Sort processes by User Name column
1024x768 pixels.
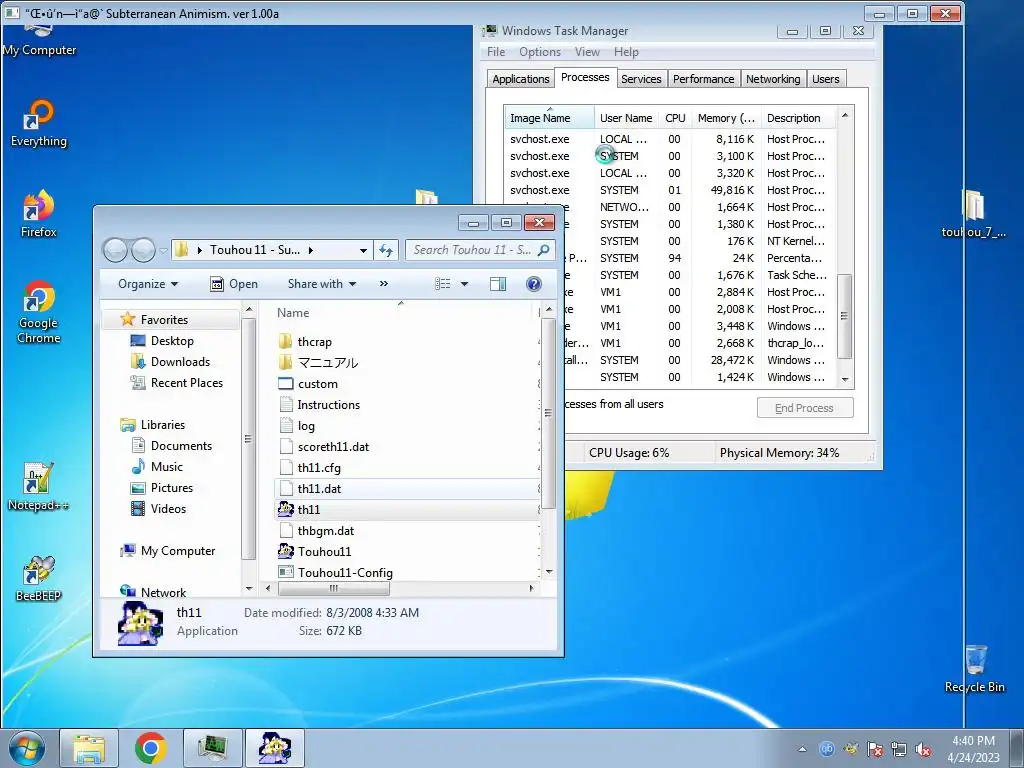click(626, 118)
